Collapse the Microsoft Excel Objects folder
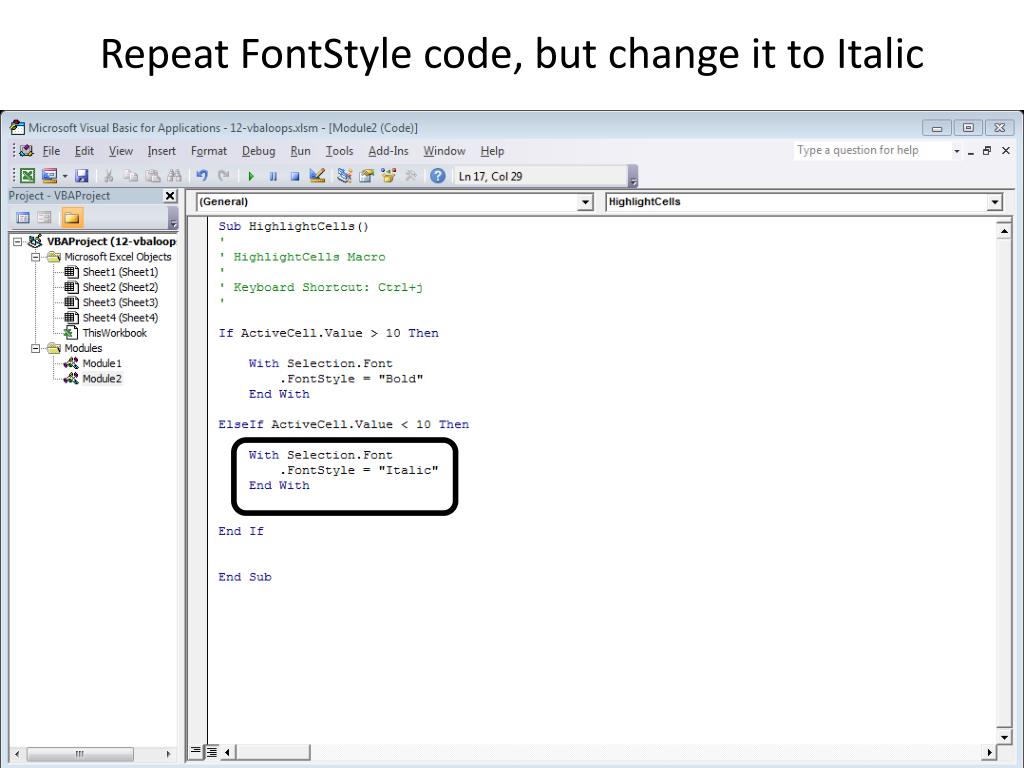 (36, 257)
